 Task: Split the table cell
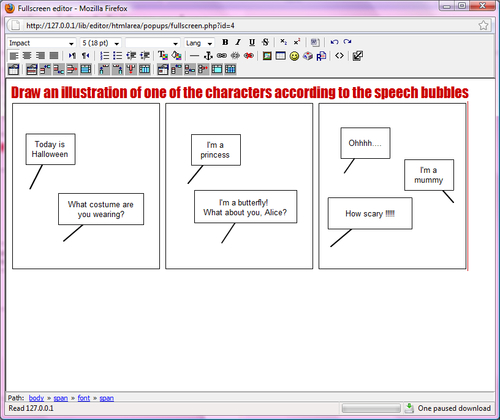(230, 69)
